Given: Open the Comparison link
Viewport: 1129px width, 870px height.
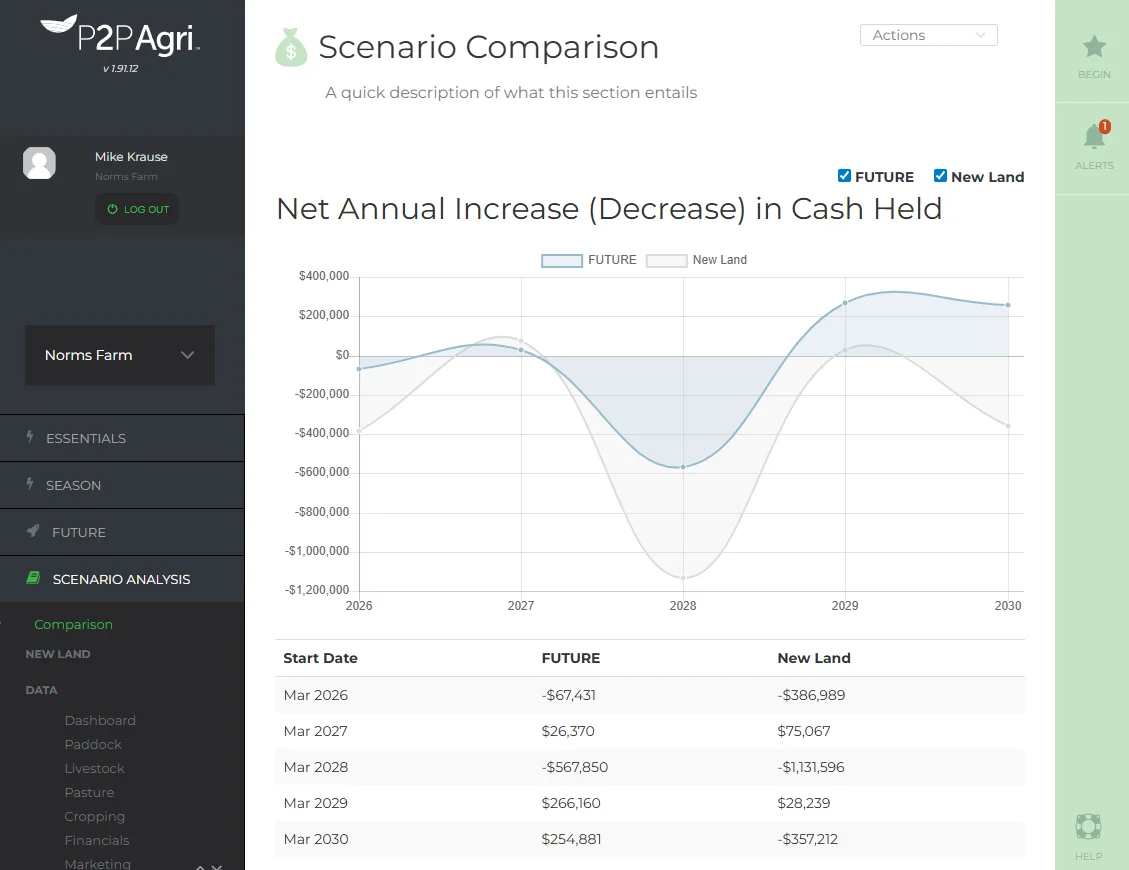Looking at the screenshot, I should click(x=73, y=624).
